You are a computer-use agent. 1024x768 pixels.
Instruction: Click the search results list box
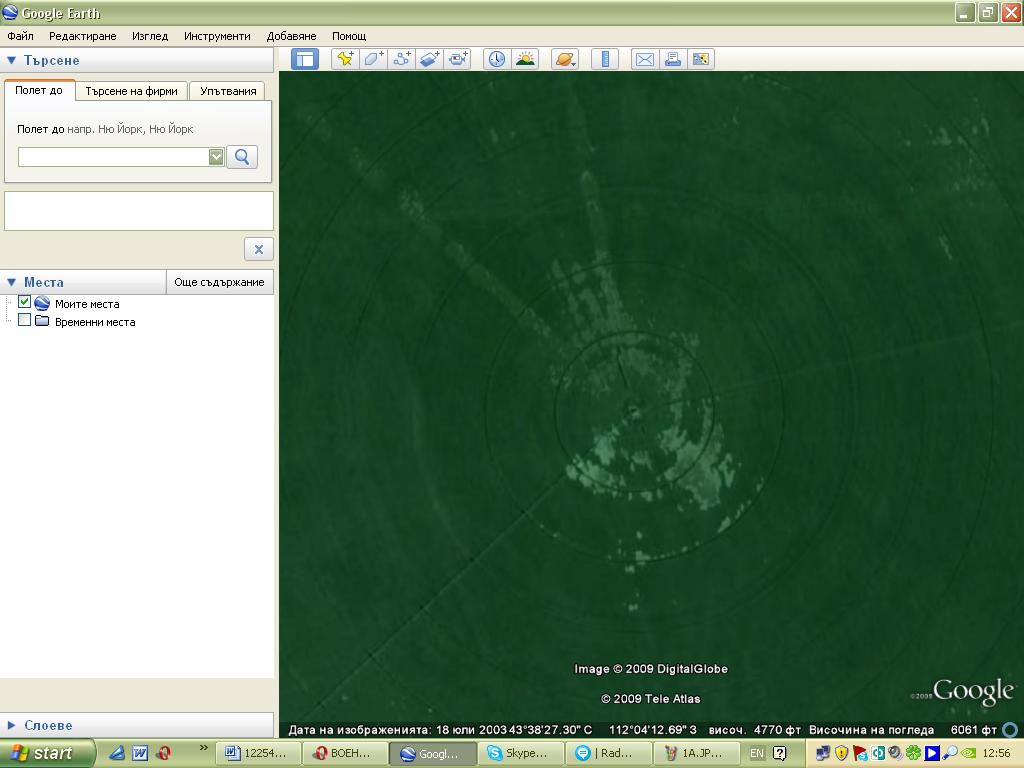click(x=138, y=211)
